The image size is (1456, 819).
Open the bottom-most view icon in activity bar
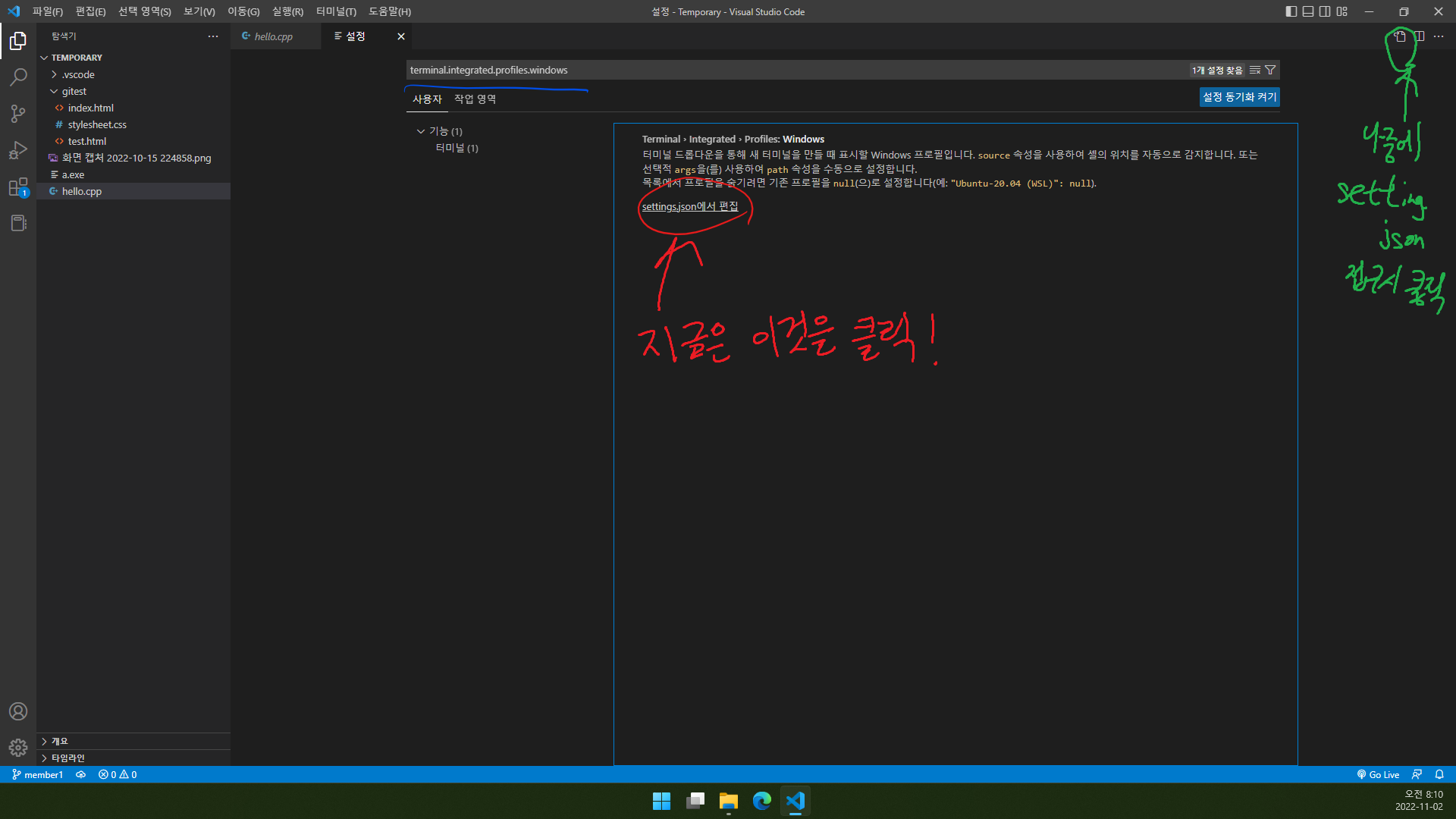pyautogui.click(x=18, y=223)
